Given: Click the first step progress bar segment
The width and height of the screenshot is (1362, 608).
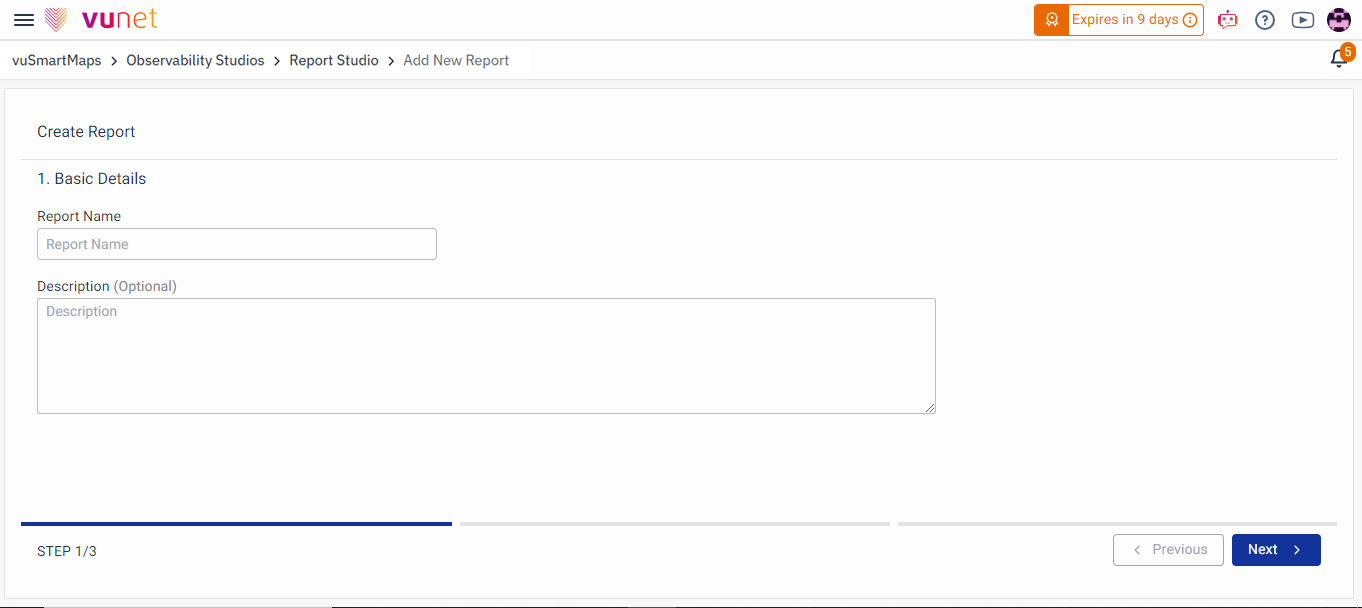Looking at the screenshot, I should (236, 523).
